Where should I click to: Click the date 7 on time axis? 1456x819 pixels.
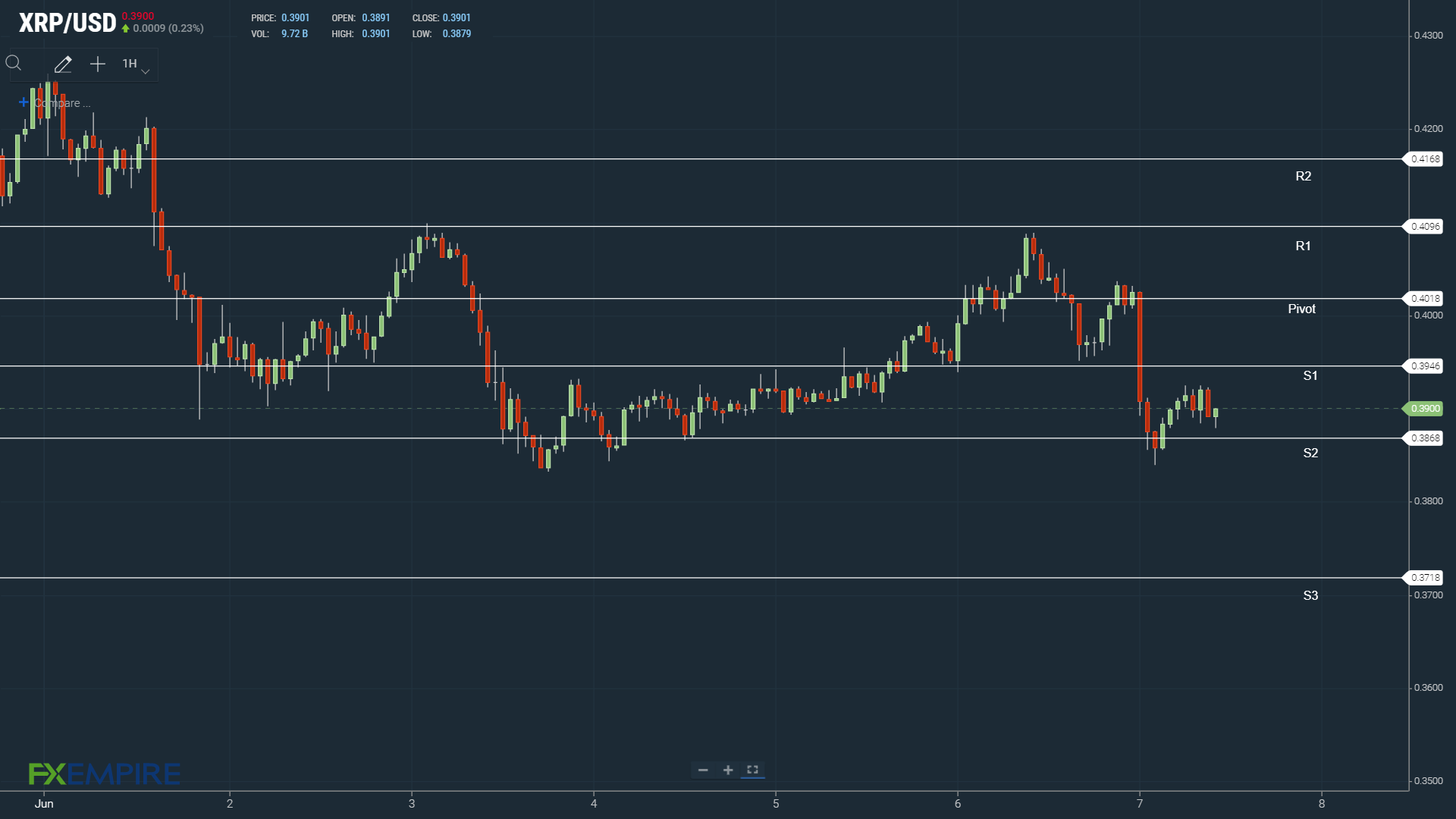click(x=1140, y=804)
